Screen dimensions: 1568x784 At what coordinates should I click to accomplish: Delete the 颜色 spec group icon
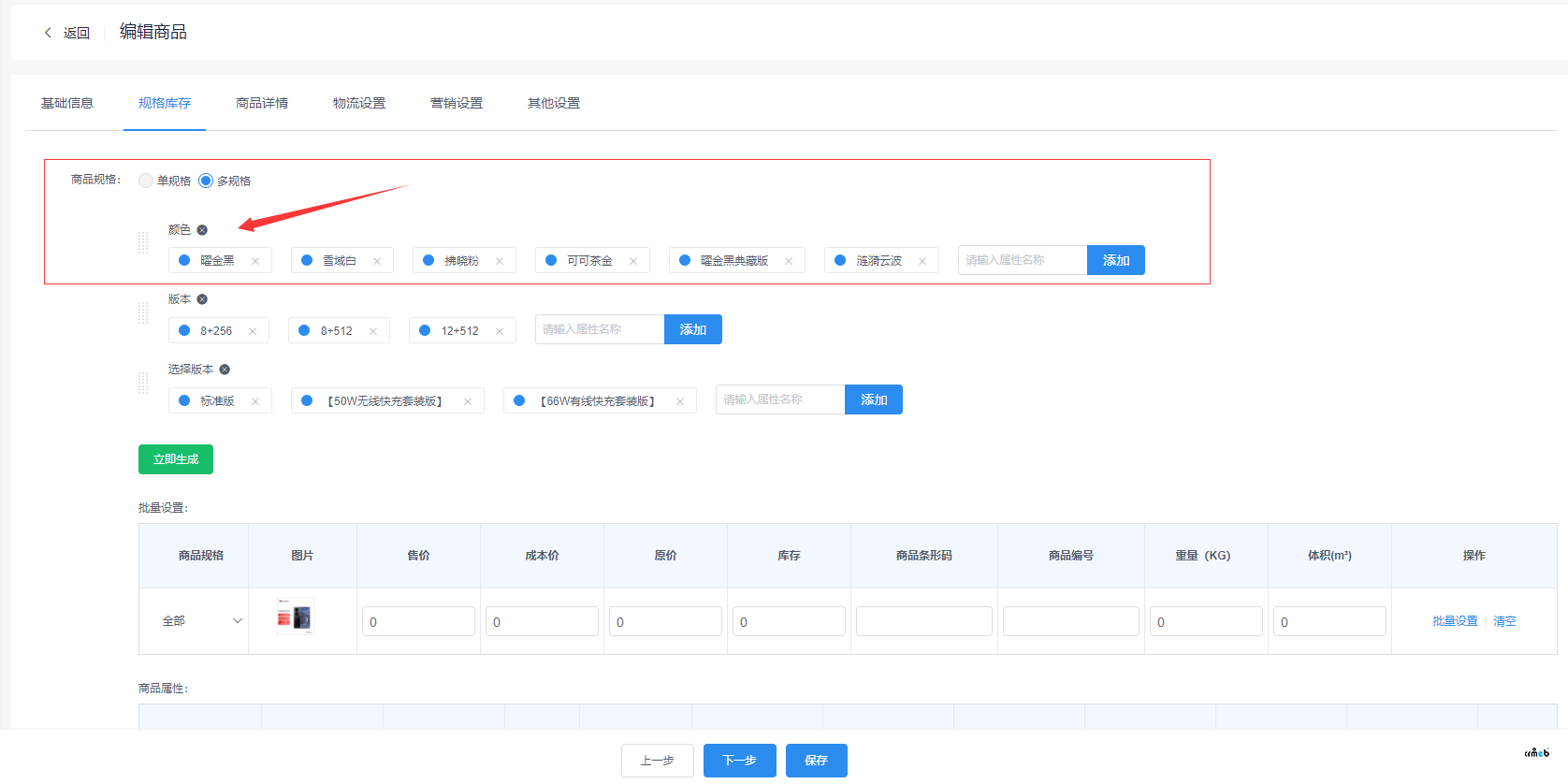click(x=202, y=230)
